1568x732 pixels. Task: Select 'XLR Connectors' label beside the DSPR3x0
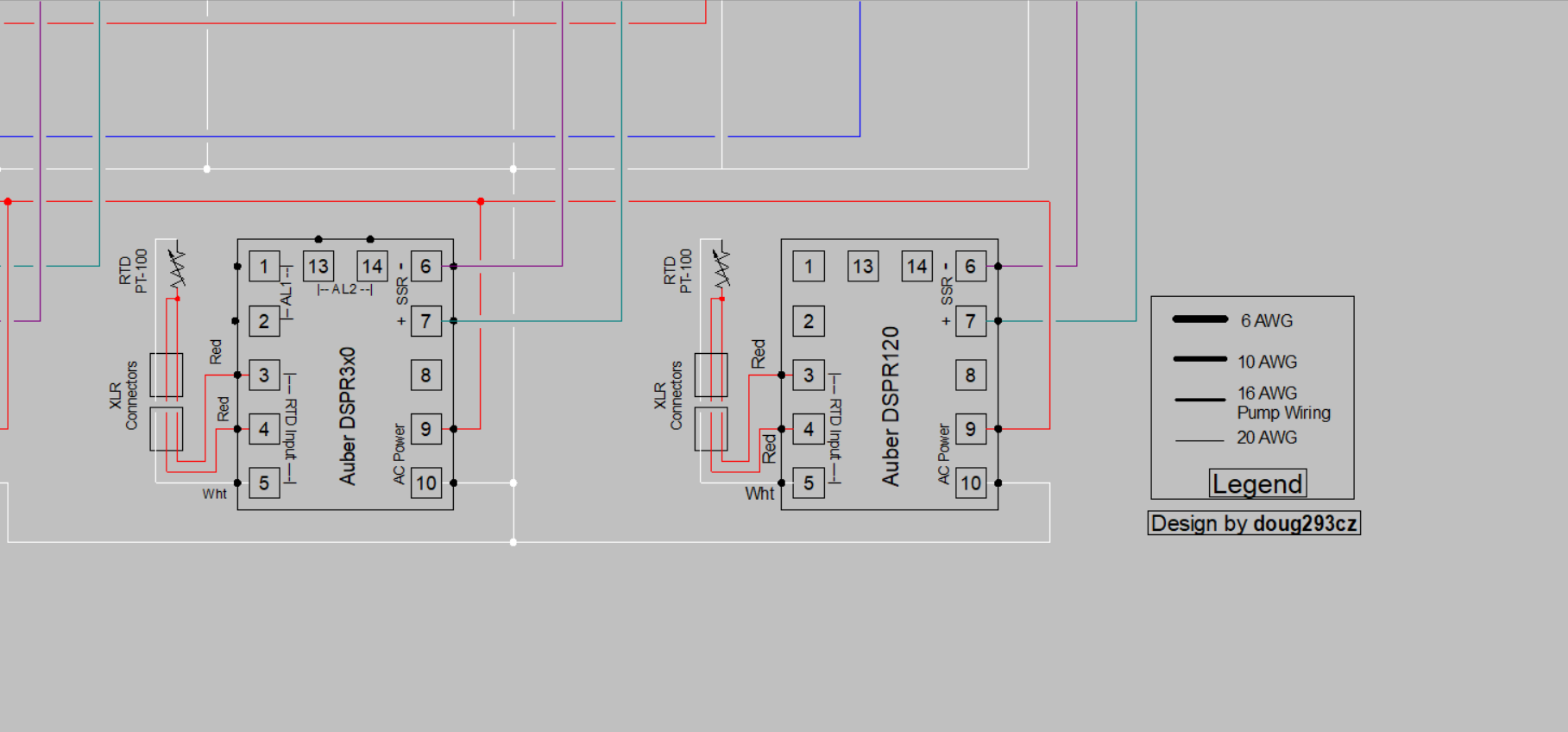123,395
